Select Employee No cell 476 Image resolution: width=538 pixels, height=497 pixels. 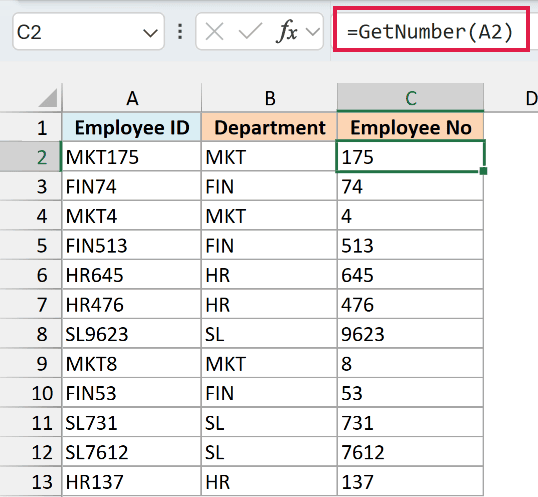(410, 304)
